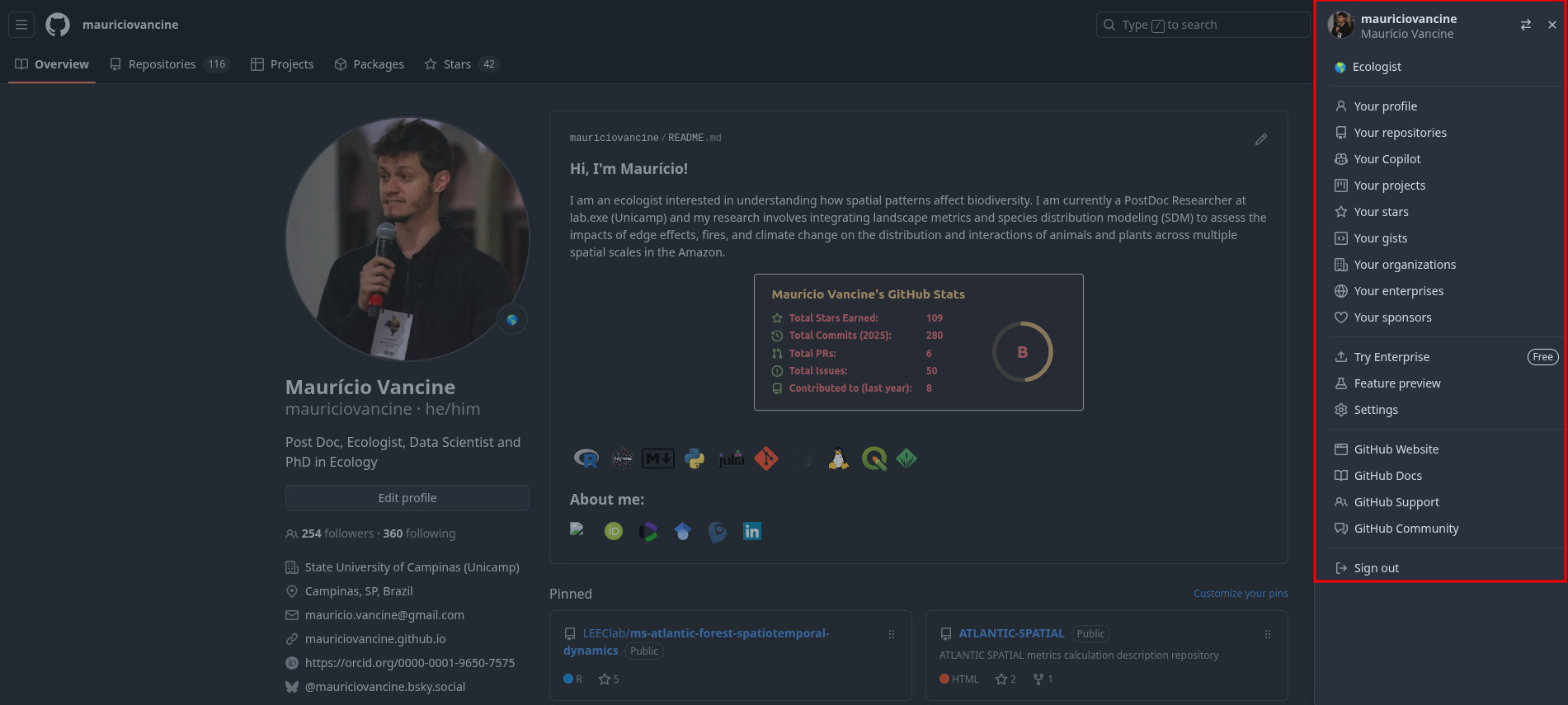
Task: Open the hamburger navigation menu
Action: (x=21, y=25)
